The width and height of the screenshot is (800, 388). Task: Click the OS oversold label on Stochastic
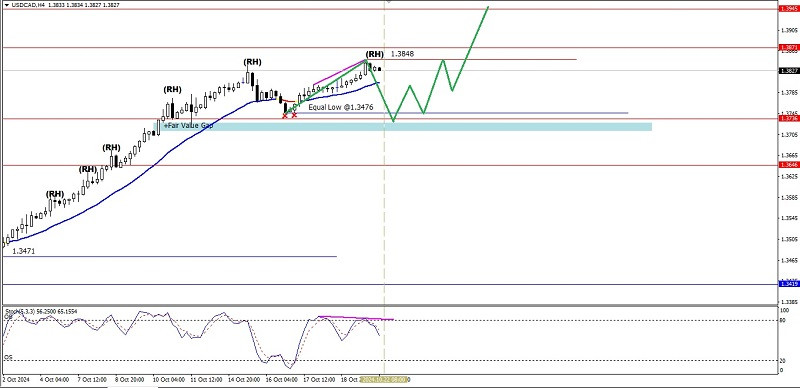pos(8,357)
